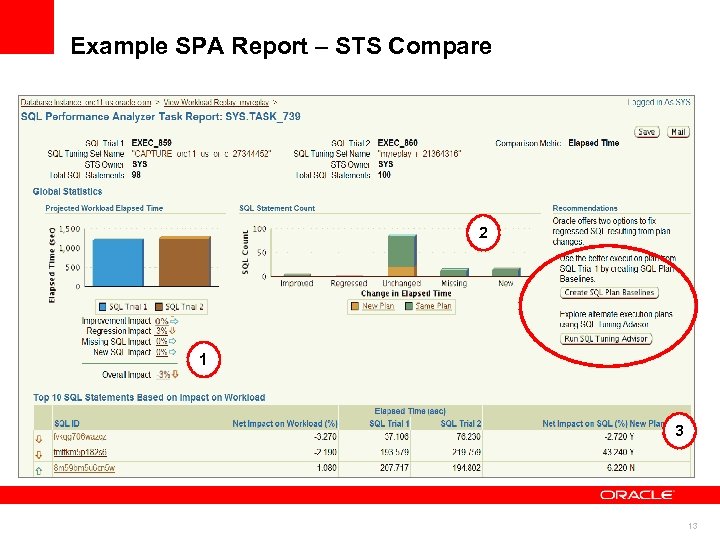Click the Global Statistics section heading

coord(68,191)
